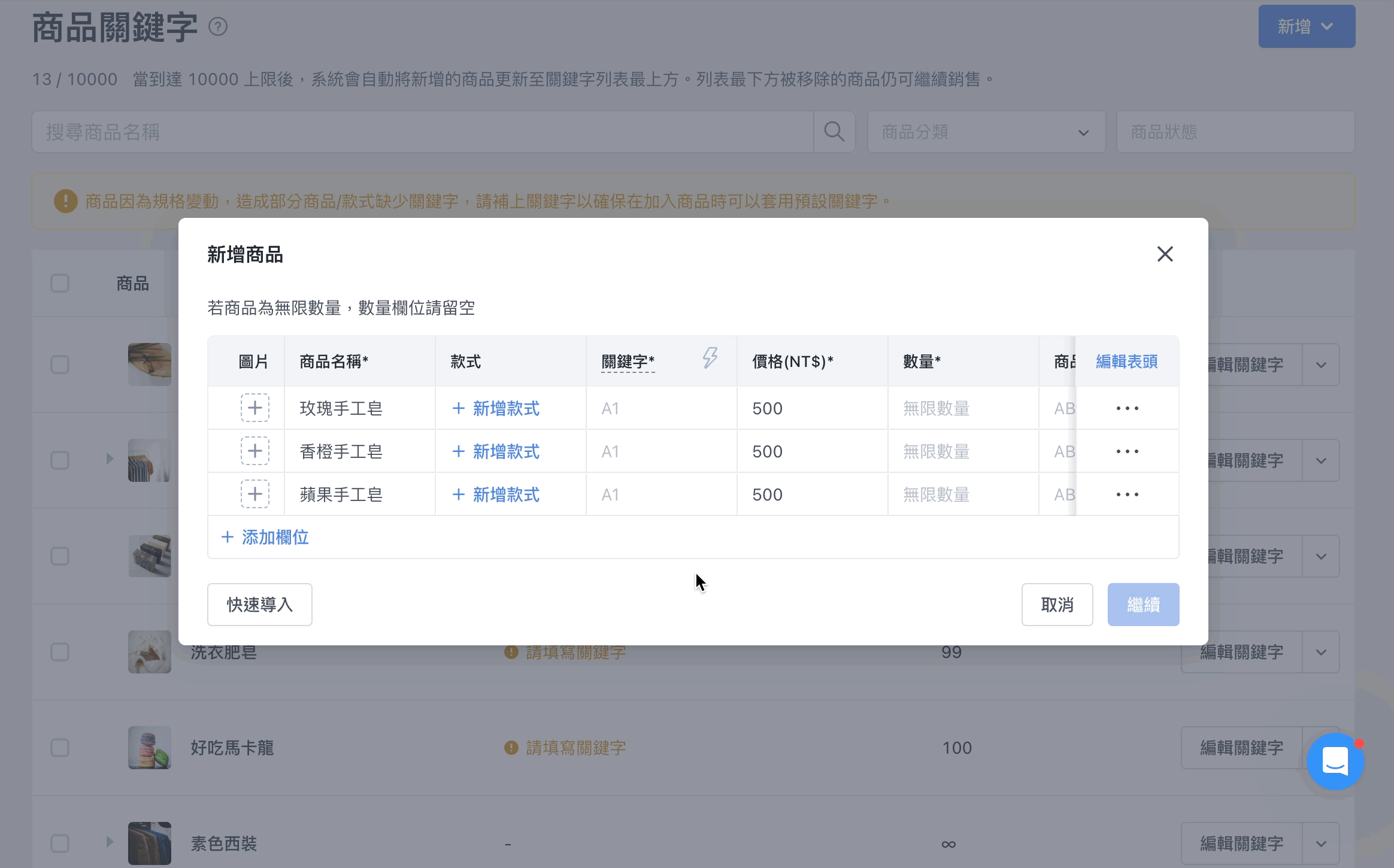Click the help icon next to 商品關鍵字
This screenshot has width=1394, height=868.
coord(218,27)
